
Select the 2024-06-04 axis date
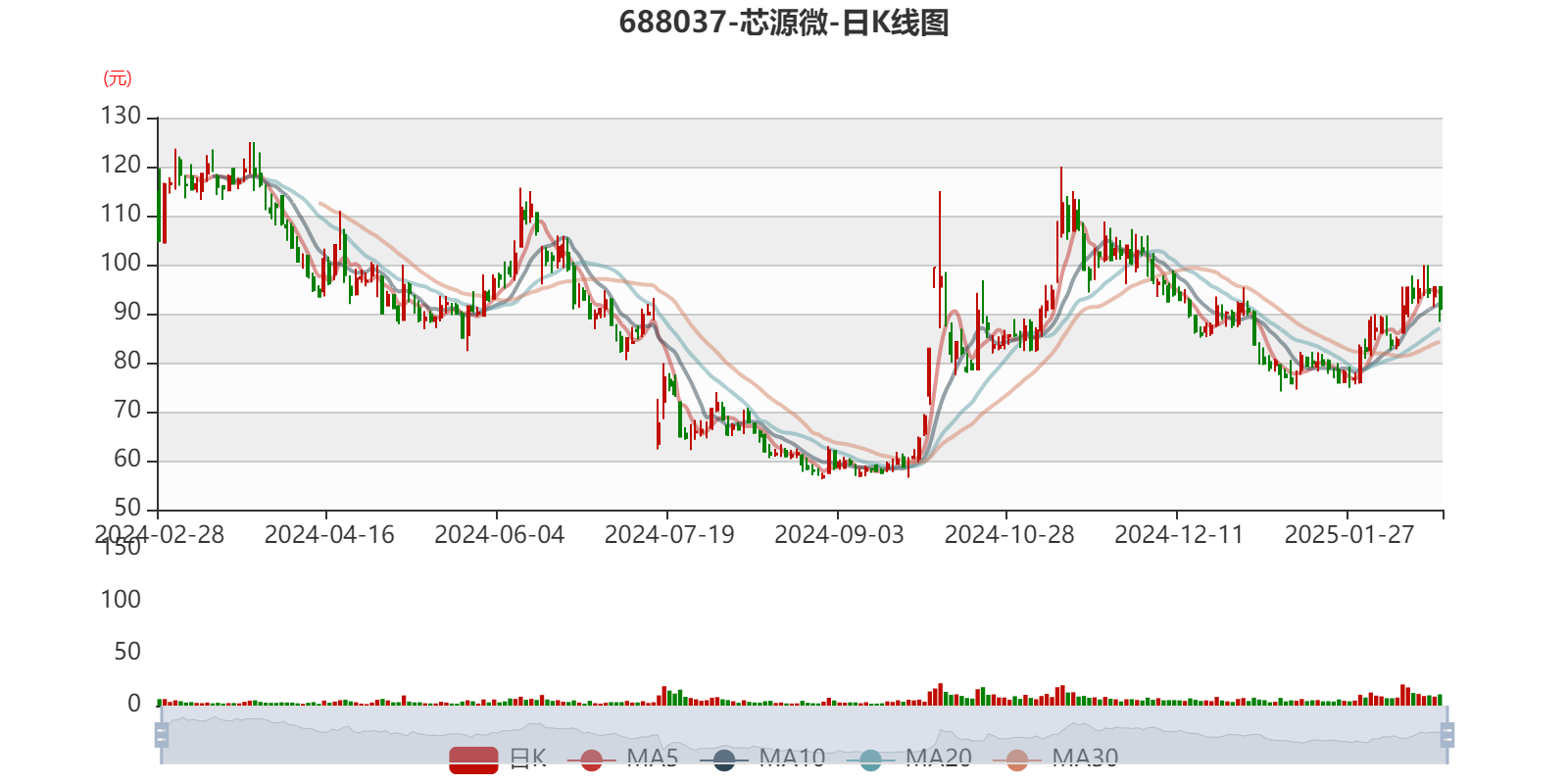pyautogui.click(x=500, y=534)
